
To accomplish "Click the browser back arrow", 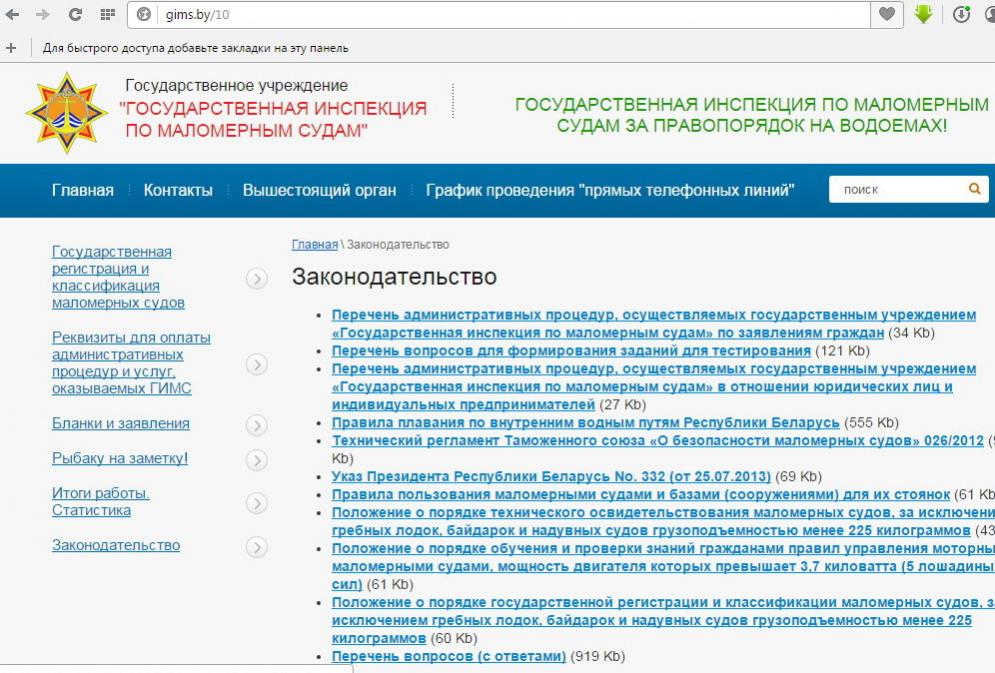I will [12, 15].
